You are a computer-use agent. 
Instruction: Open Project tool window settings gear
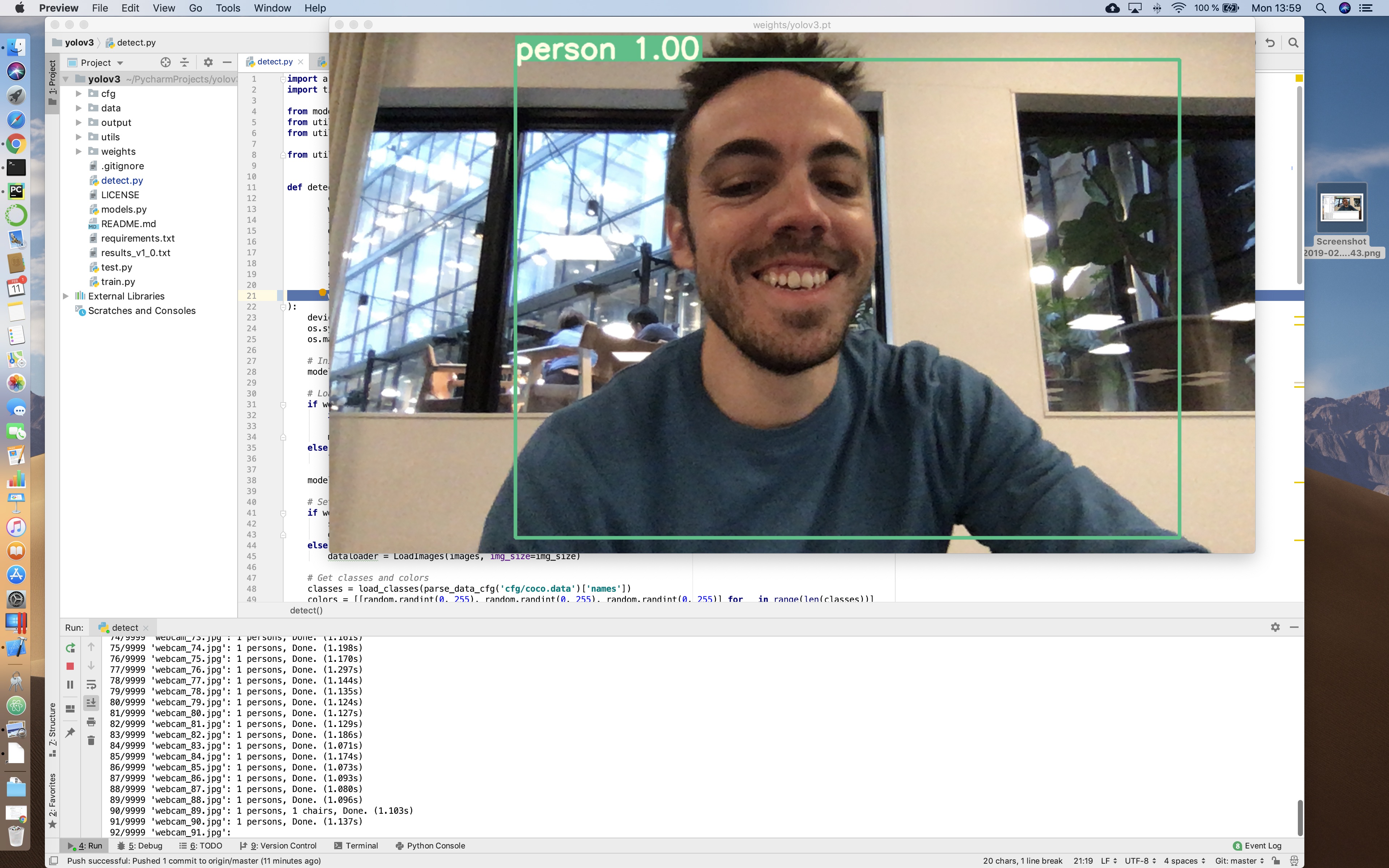click(209, 62)
